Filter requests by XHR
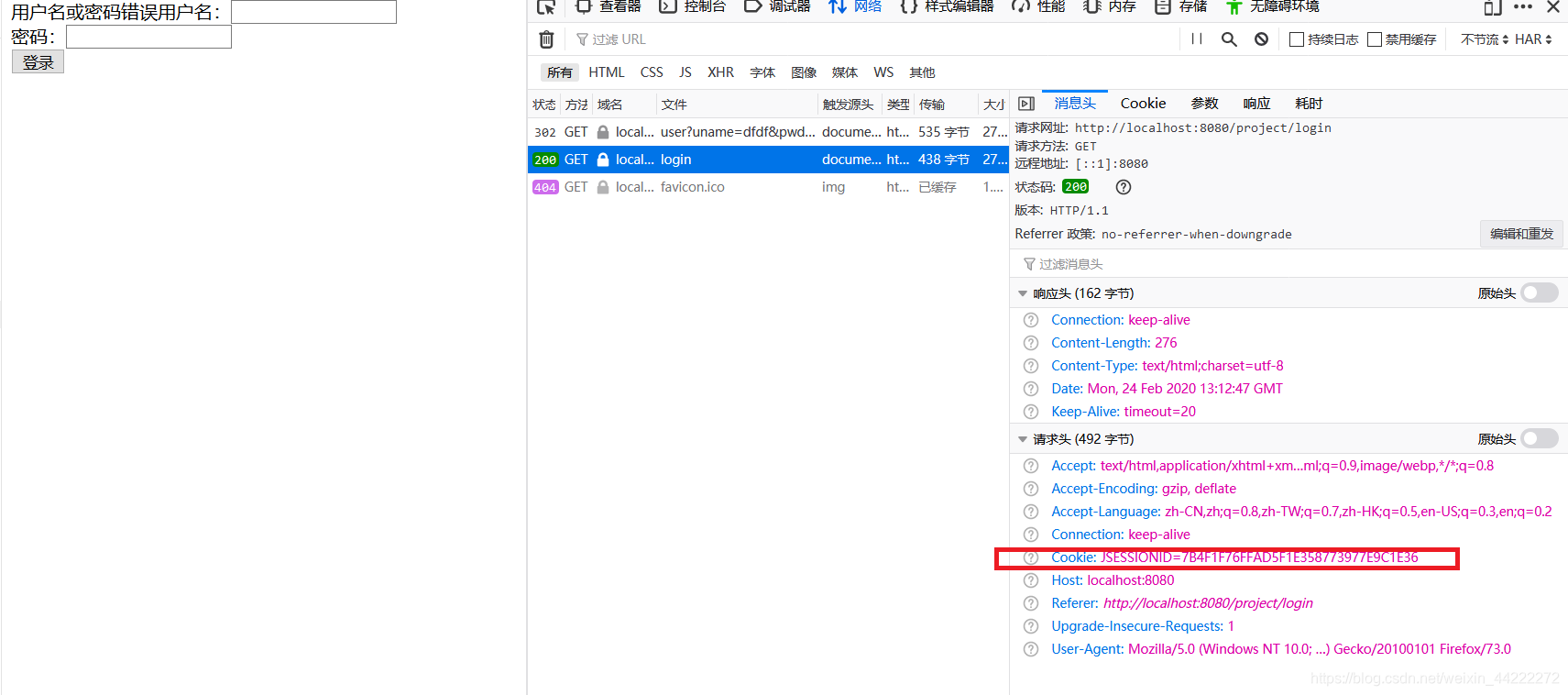This screenshot has width=1568, height=695. click(720, 72)
